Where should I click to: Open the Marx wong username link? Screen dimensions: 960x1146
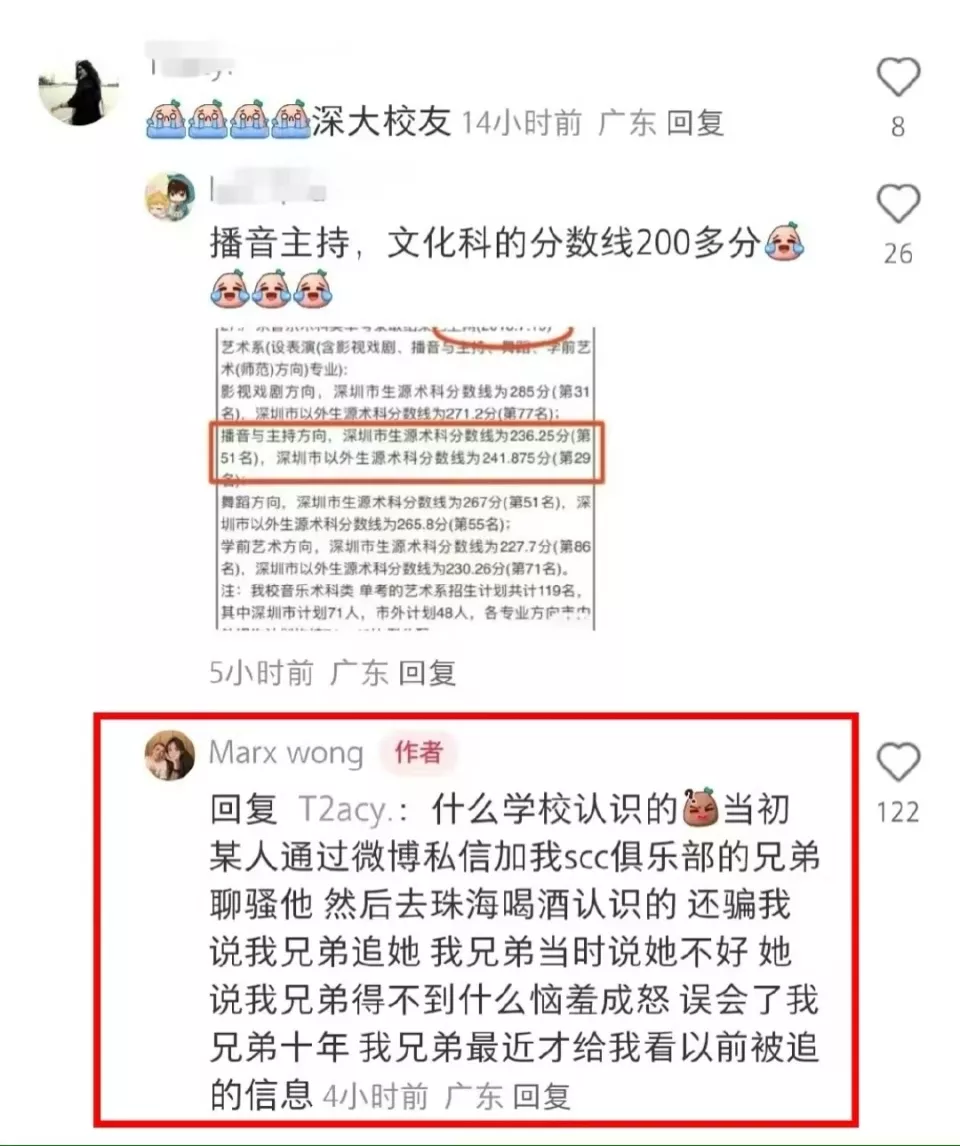pyautogui.click(x=286, y=752)
